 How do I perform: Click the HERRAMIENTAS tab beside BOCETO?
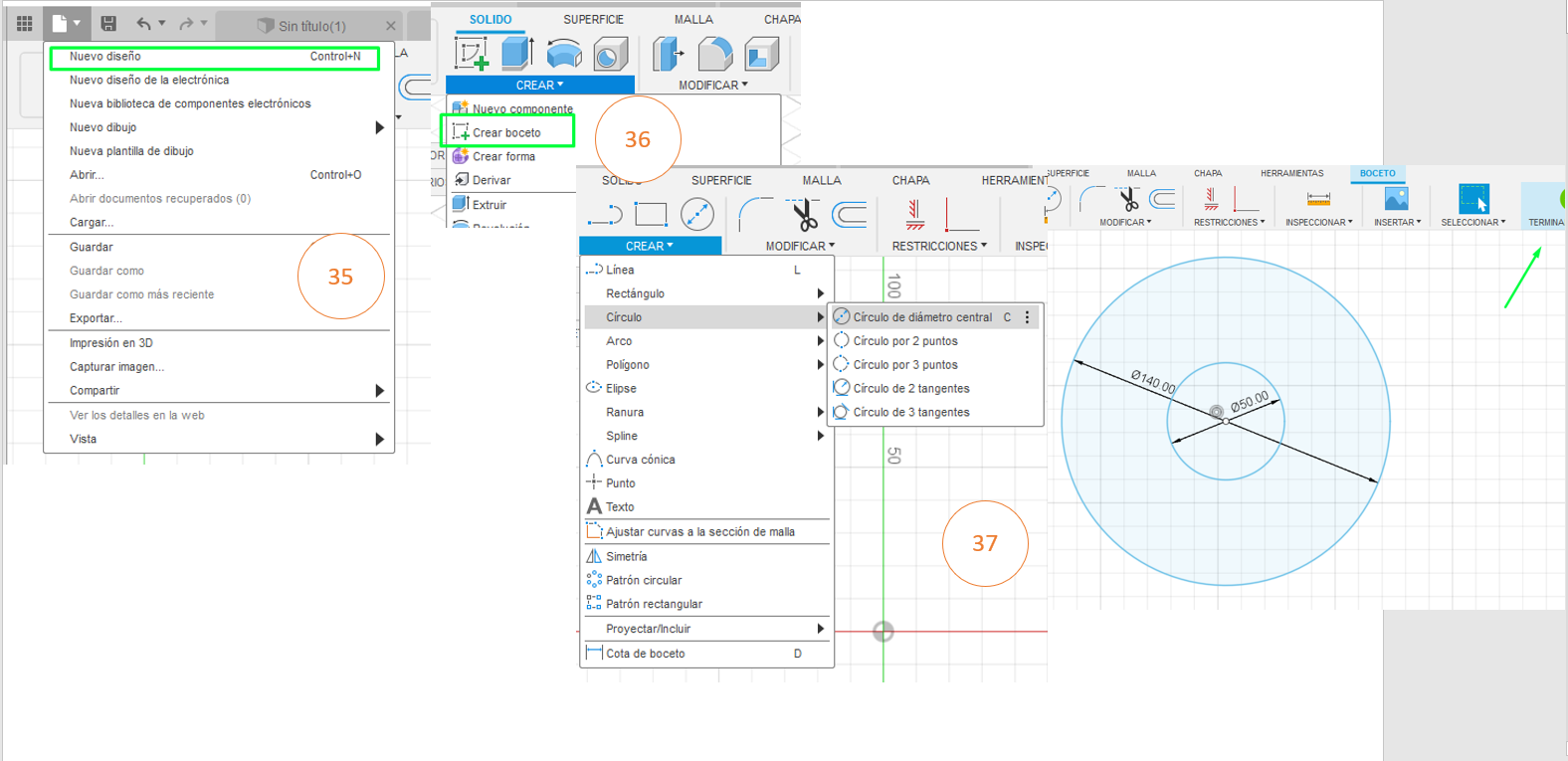(1292, 173)
